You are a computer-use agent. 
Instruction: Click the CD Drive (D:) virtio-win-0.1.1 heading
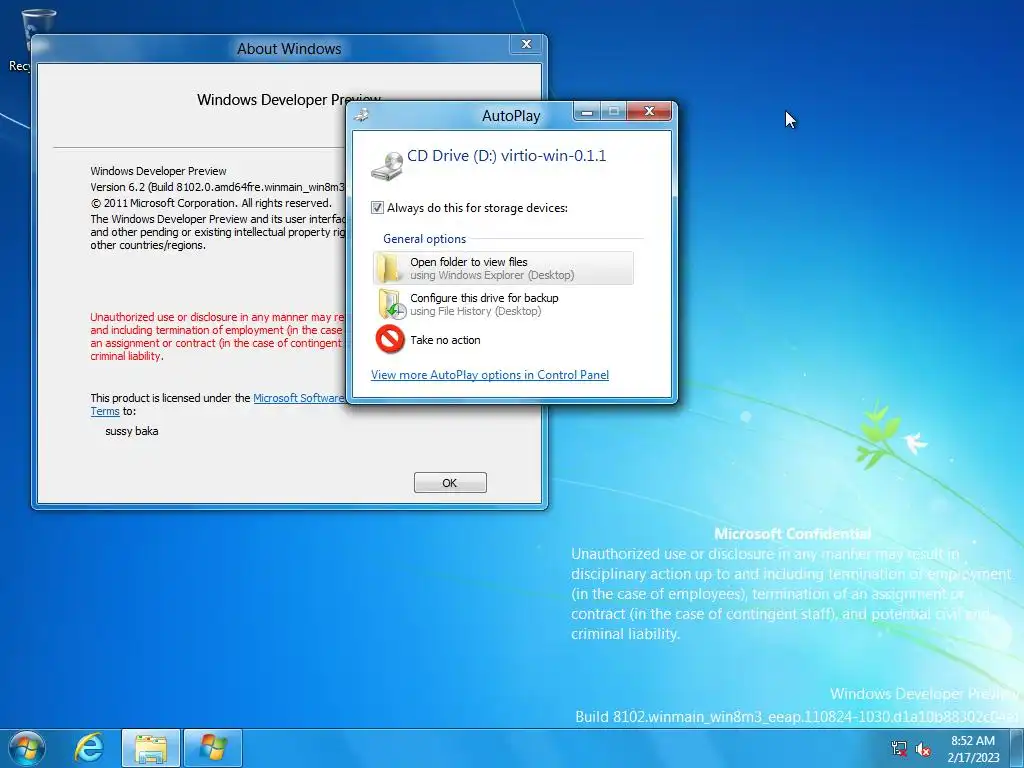coord(506,155)
